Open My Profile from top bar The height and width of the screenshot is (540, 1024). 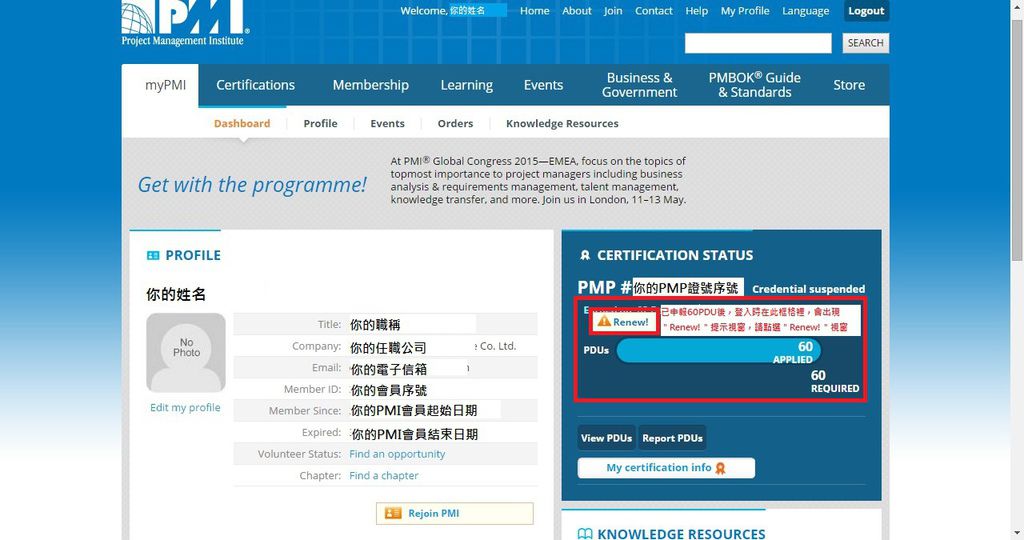tap(744, 11)
